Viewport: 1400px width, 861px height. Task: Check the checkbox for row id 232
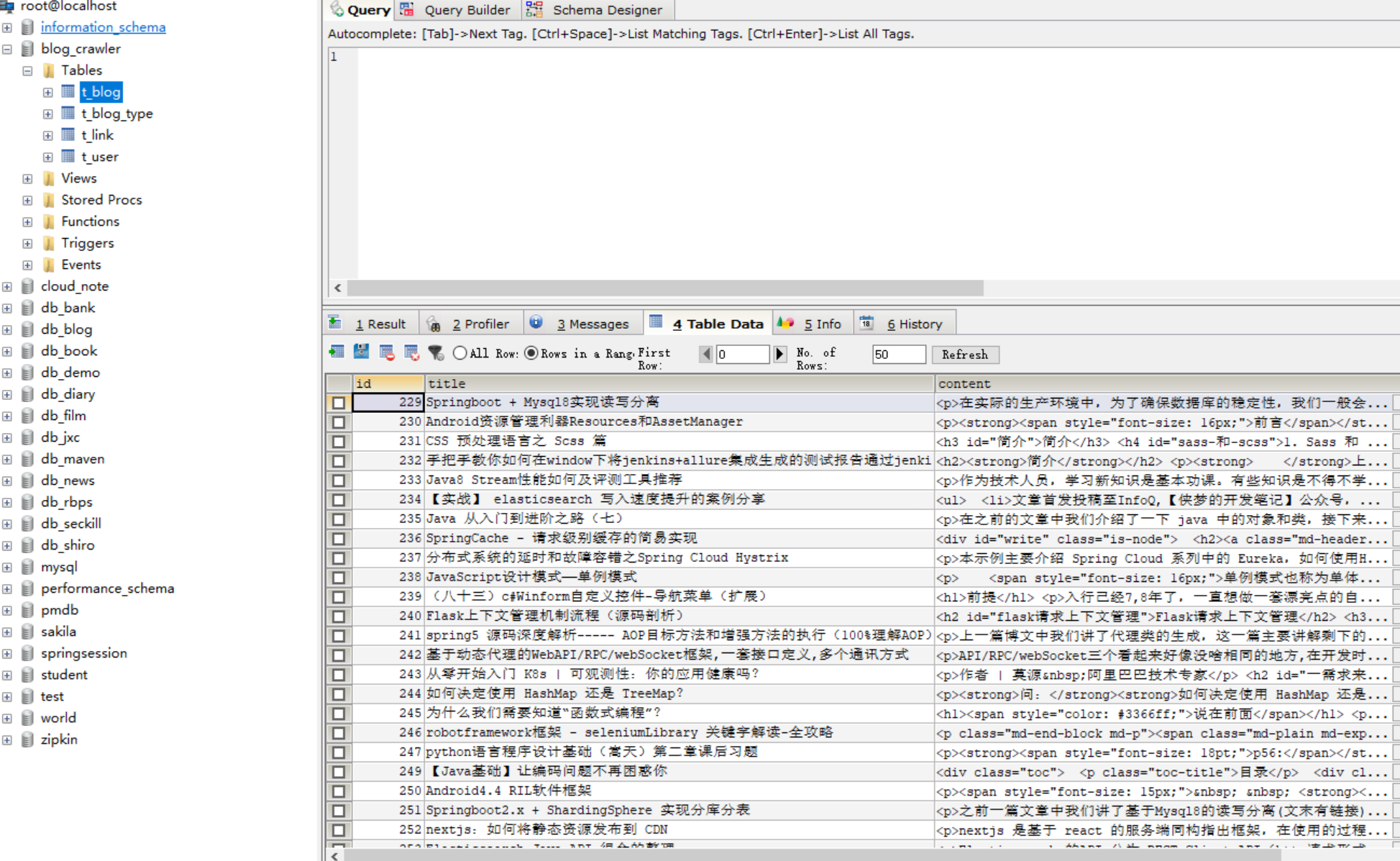point(339,461)
